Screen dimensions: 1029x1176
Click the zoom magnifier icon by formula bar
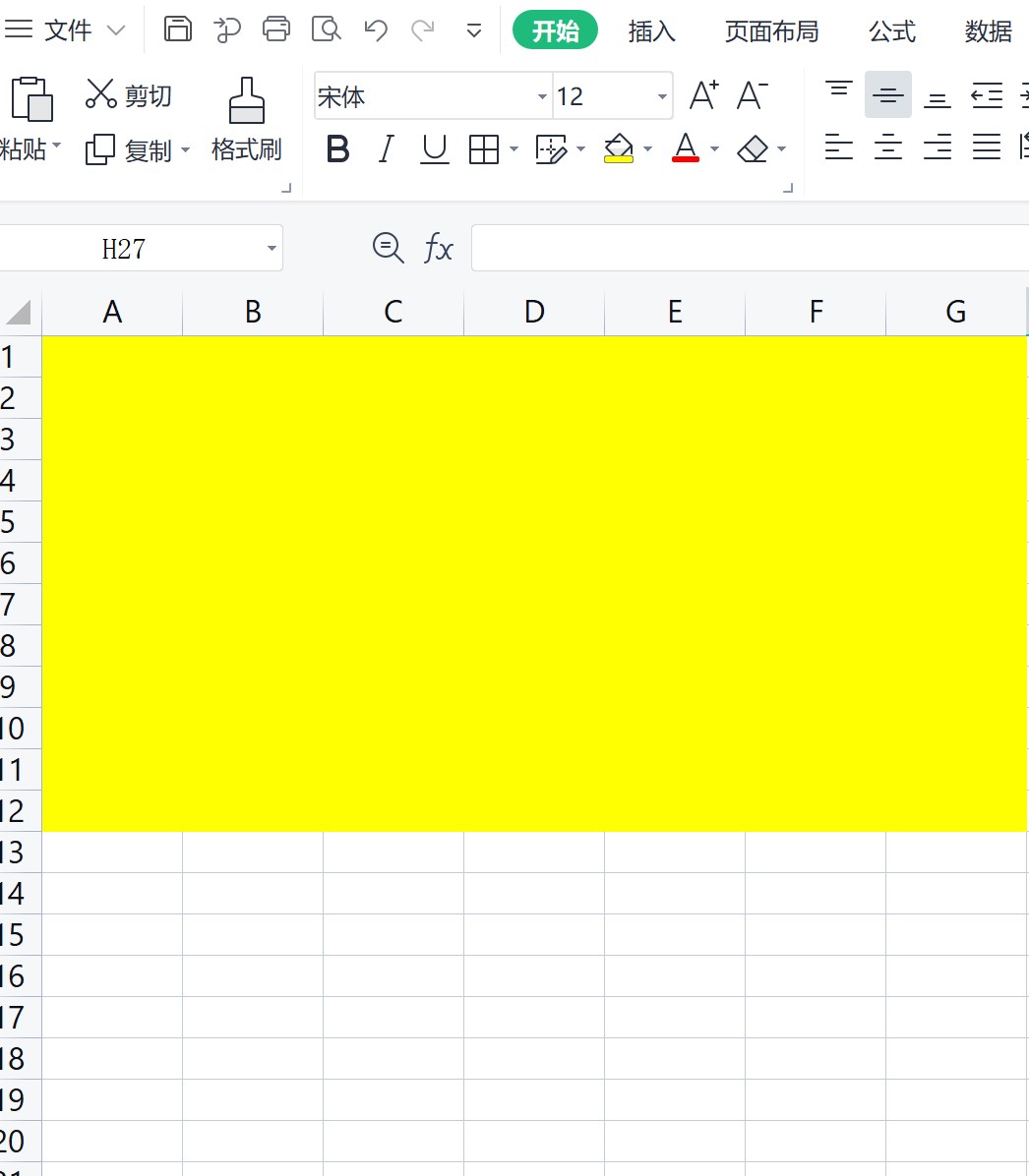pyautogui.click(x=388, y=248)
